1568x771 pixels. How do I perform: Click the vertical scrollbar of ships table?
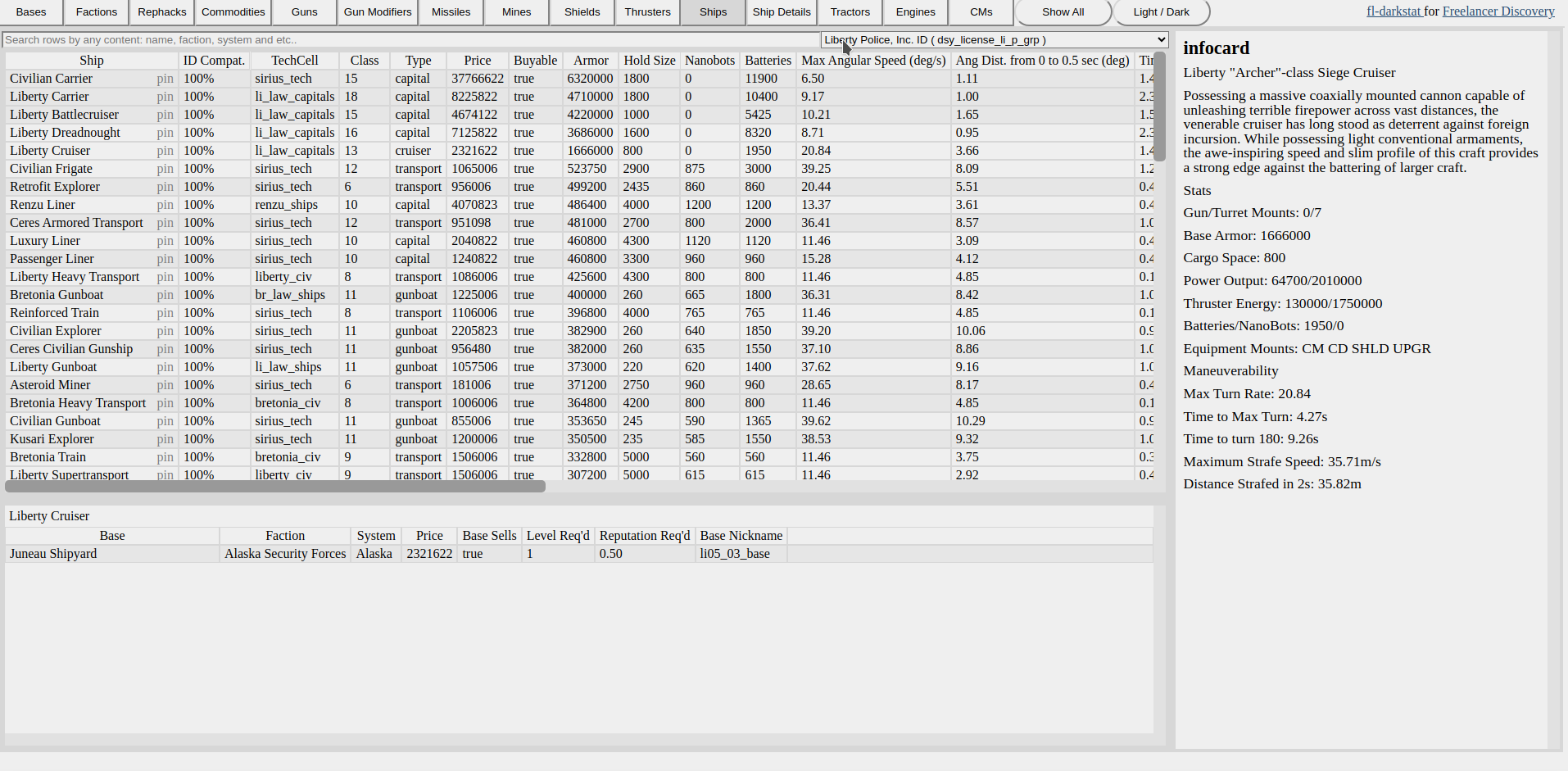(1159, 107)
